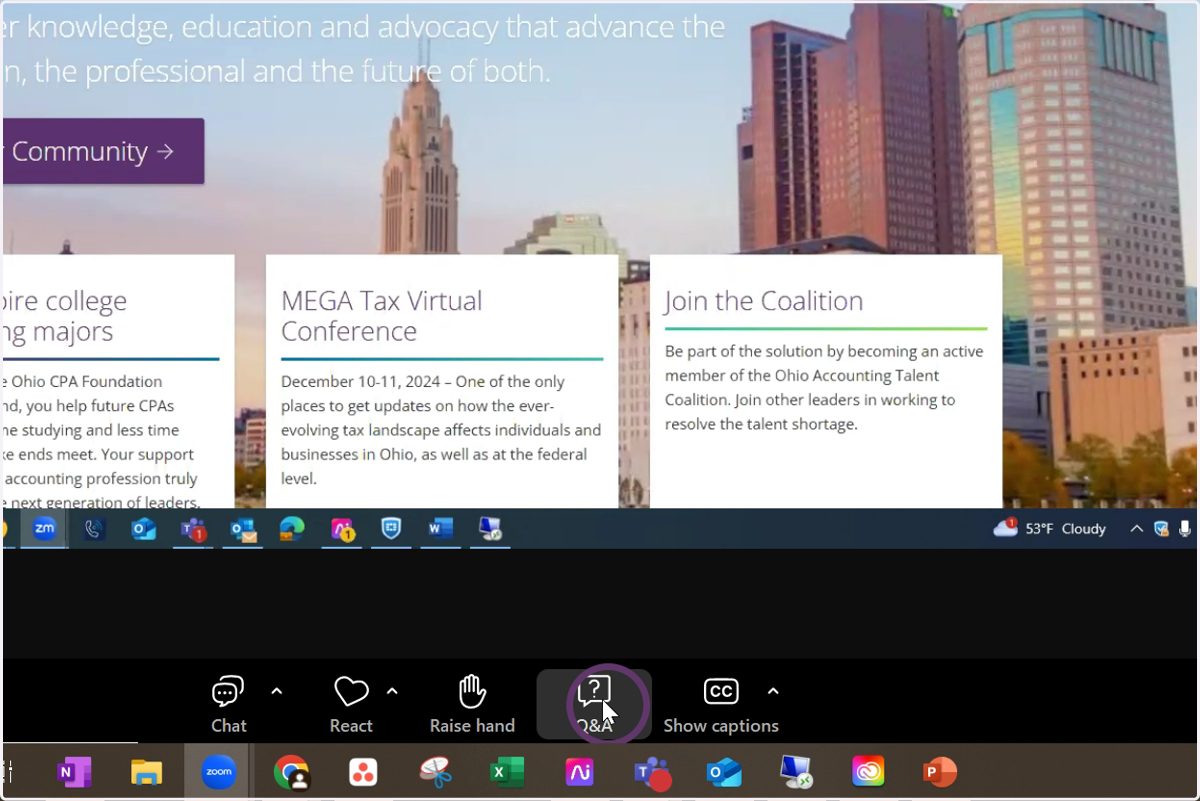Open Word in the shared screen taskbar
This screenshot has height=801, width=1200.
pos(441,528)
